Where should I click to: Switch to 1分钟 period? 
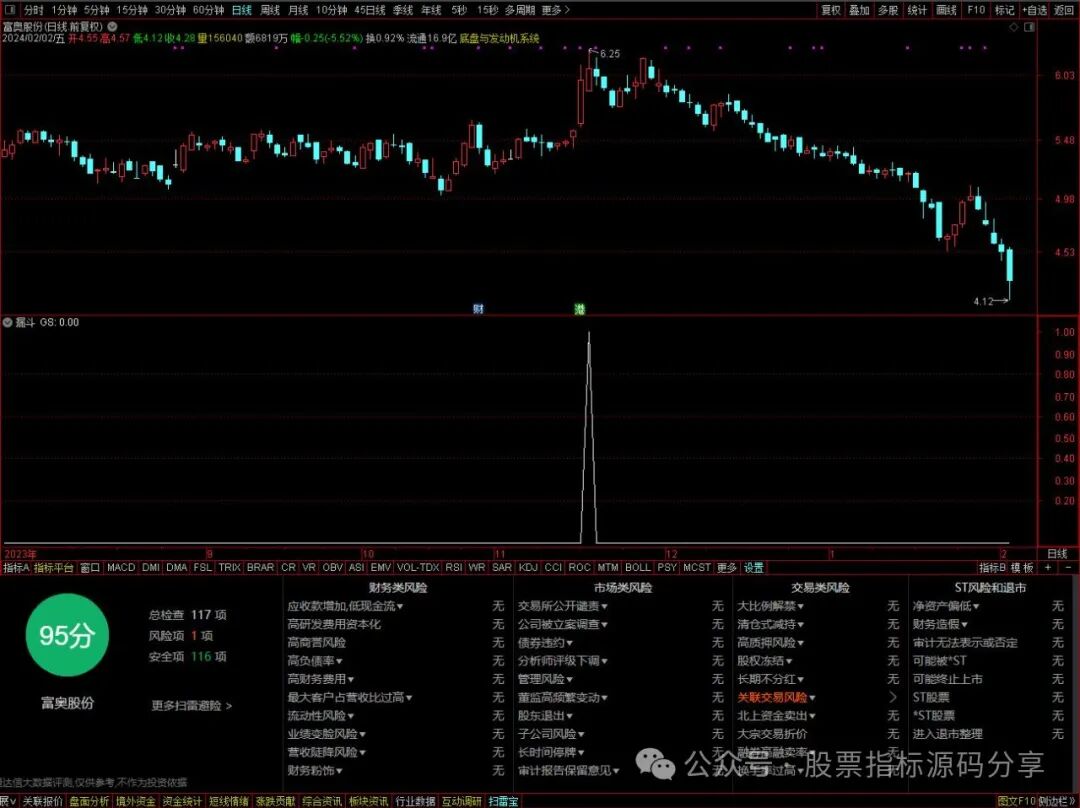[x=64, y=10]
